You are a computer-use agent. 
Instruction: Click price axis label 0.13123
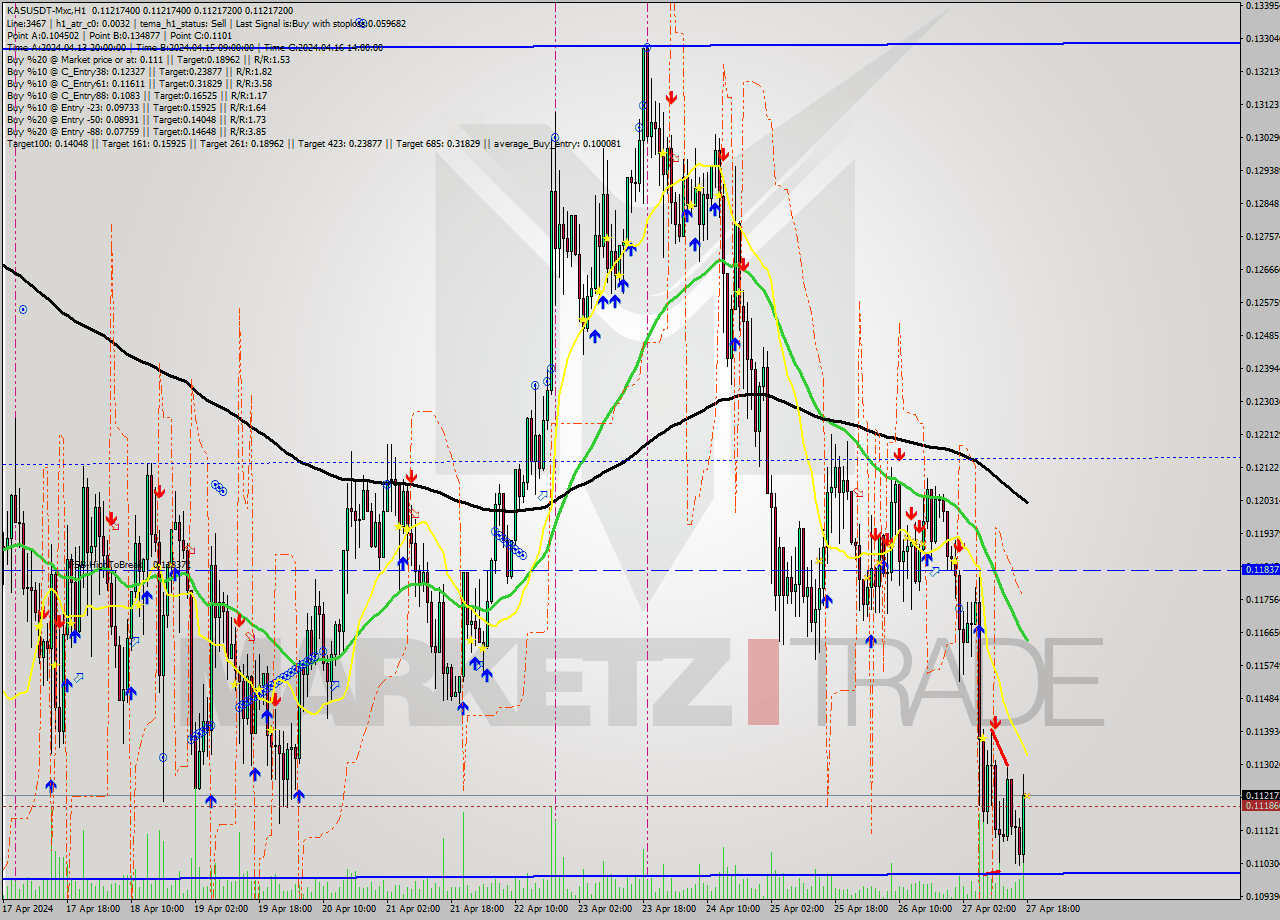pos(1262,104)
